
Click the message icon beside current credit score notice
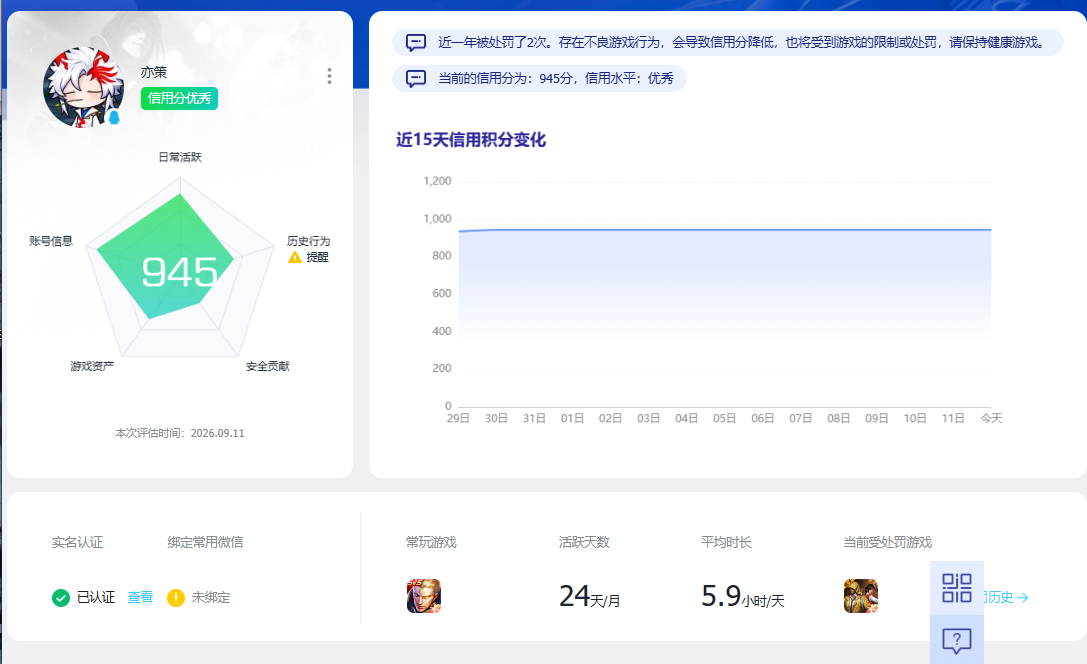pyautogui.click(x=416, y=78)
